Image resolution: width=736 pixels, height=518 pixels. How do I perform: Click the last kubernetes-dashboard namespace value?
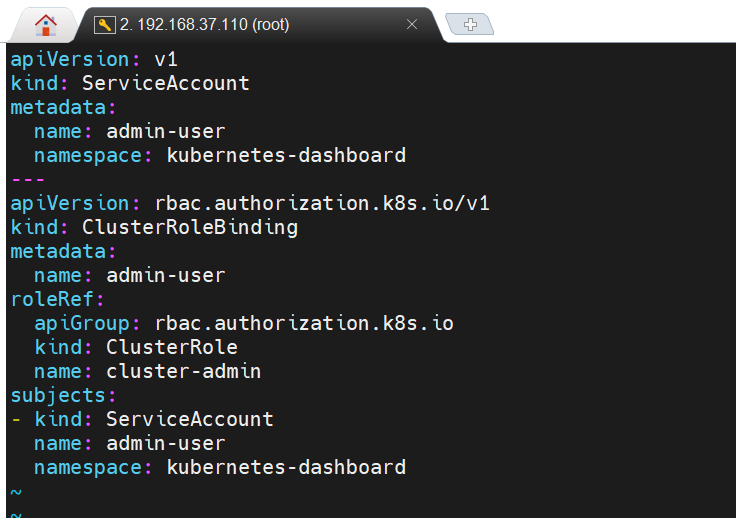pyautogui.click(x=286, y=468)
